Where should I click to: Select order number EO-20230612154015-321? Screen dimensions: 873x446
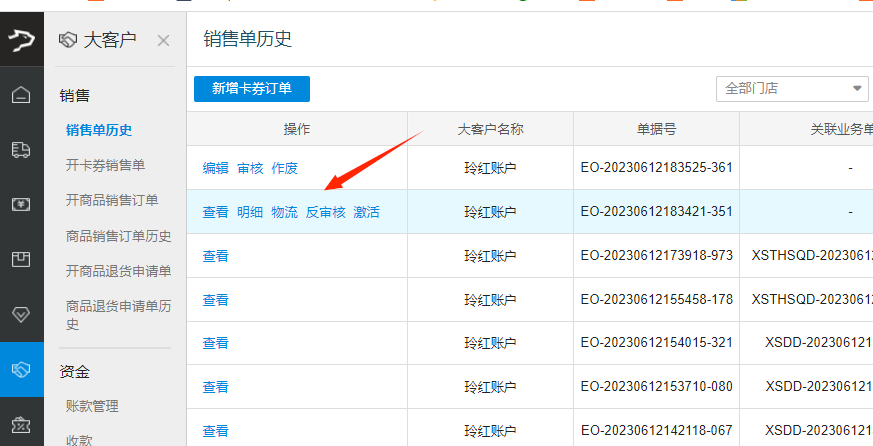coord(656,342)
